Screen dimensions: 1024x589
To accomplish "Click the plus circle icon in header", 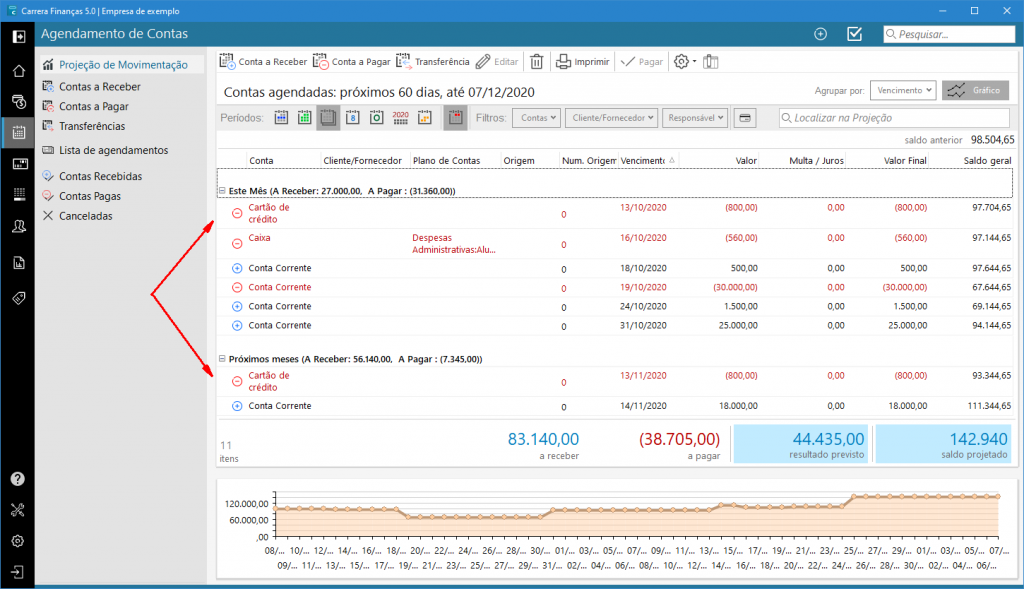I will click(821, 34).
